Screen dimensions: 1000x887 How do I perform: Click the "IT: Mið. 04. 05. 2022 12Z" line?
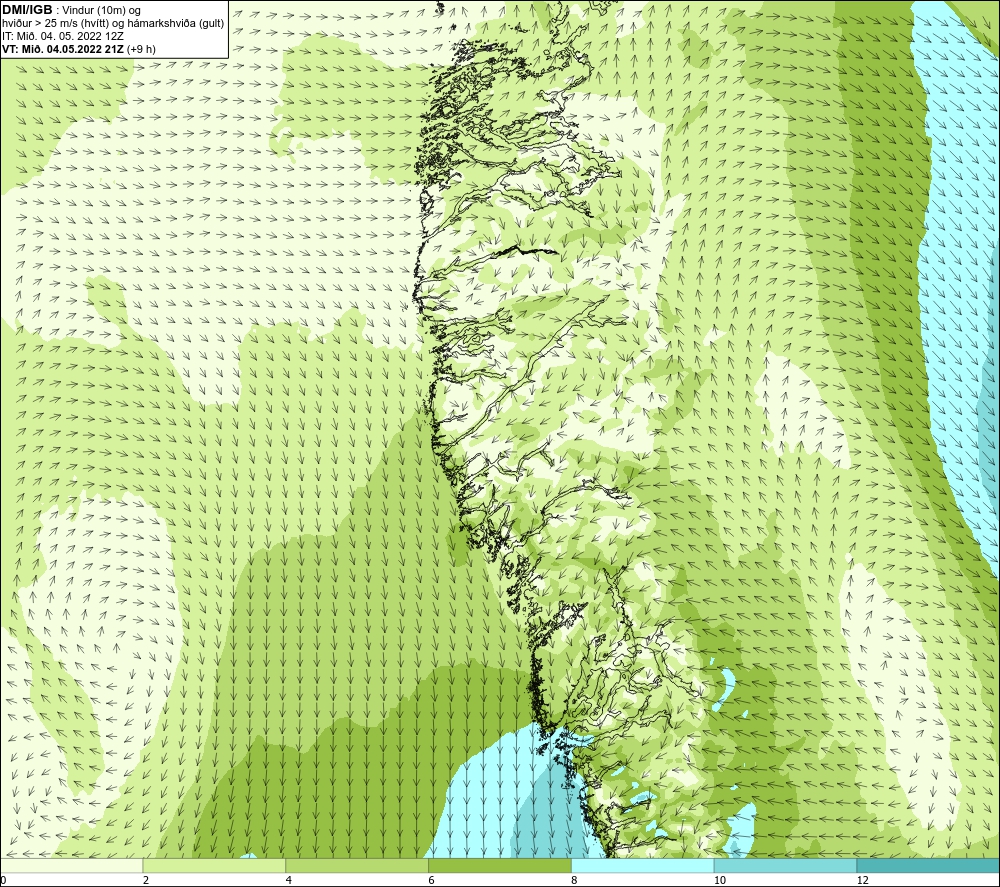click(62, 36)
